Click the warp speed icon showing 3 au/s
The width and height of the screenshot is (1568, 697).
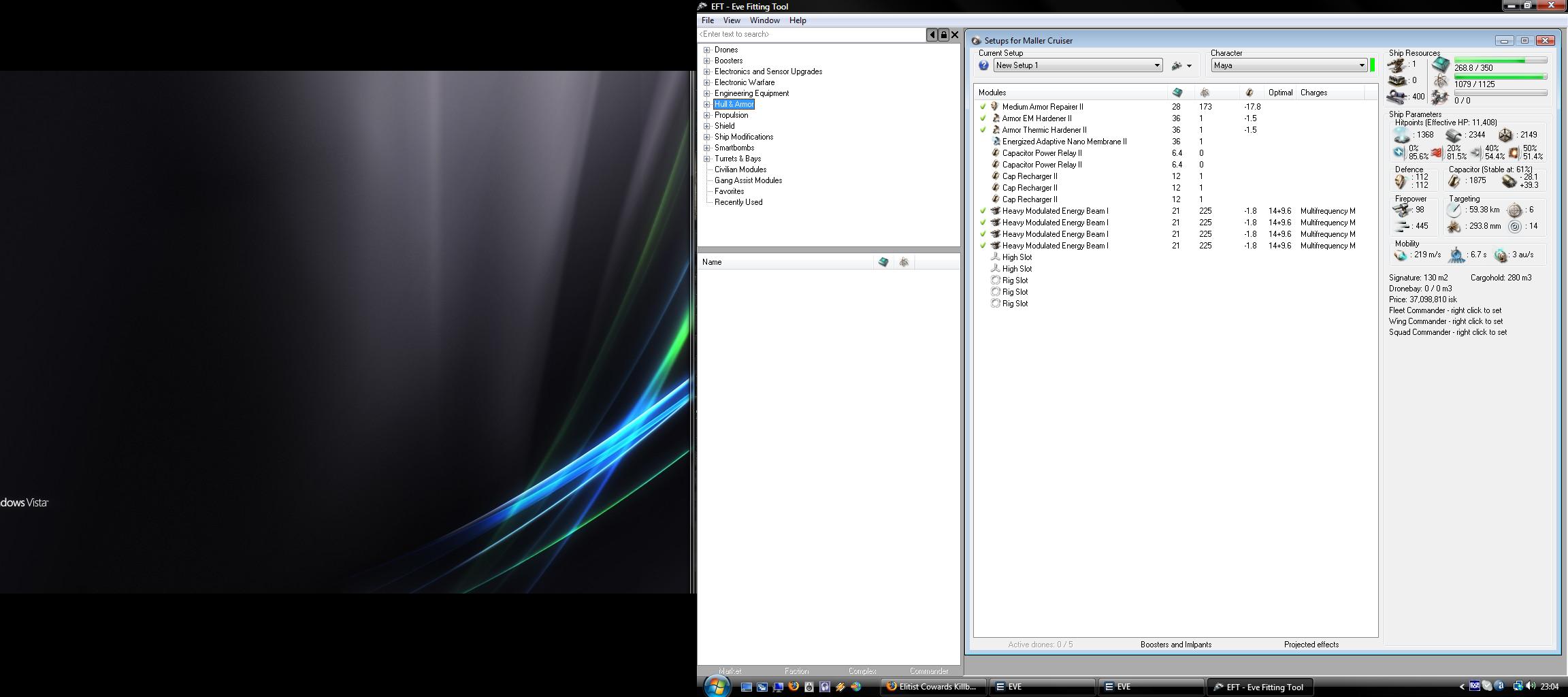pos(1501,255)
